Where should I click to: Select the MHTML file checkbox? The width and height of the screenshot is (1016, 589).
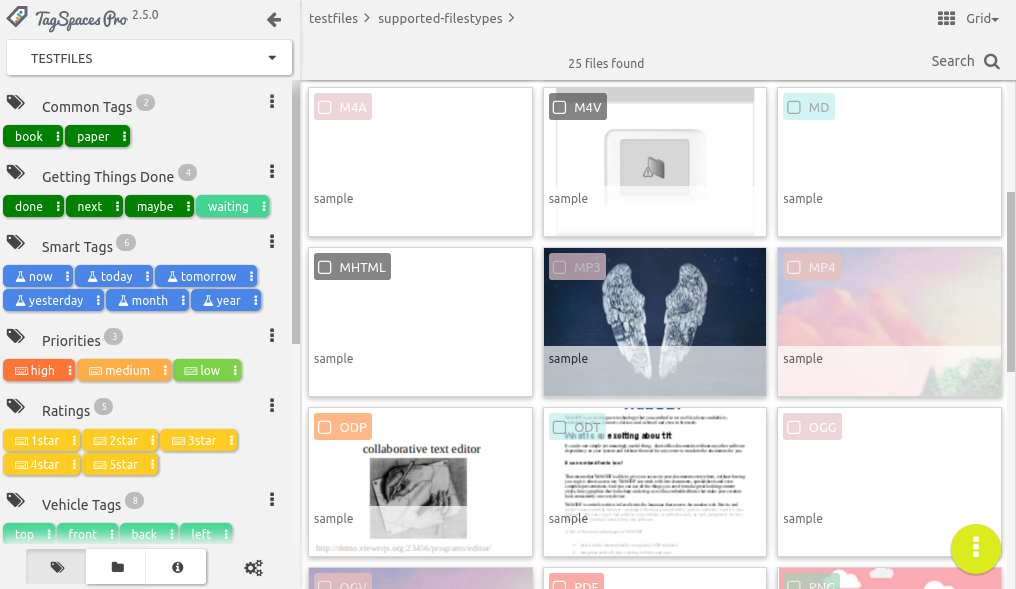325,267
